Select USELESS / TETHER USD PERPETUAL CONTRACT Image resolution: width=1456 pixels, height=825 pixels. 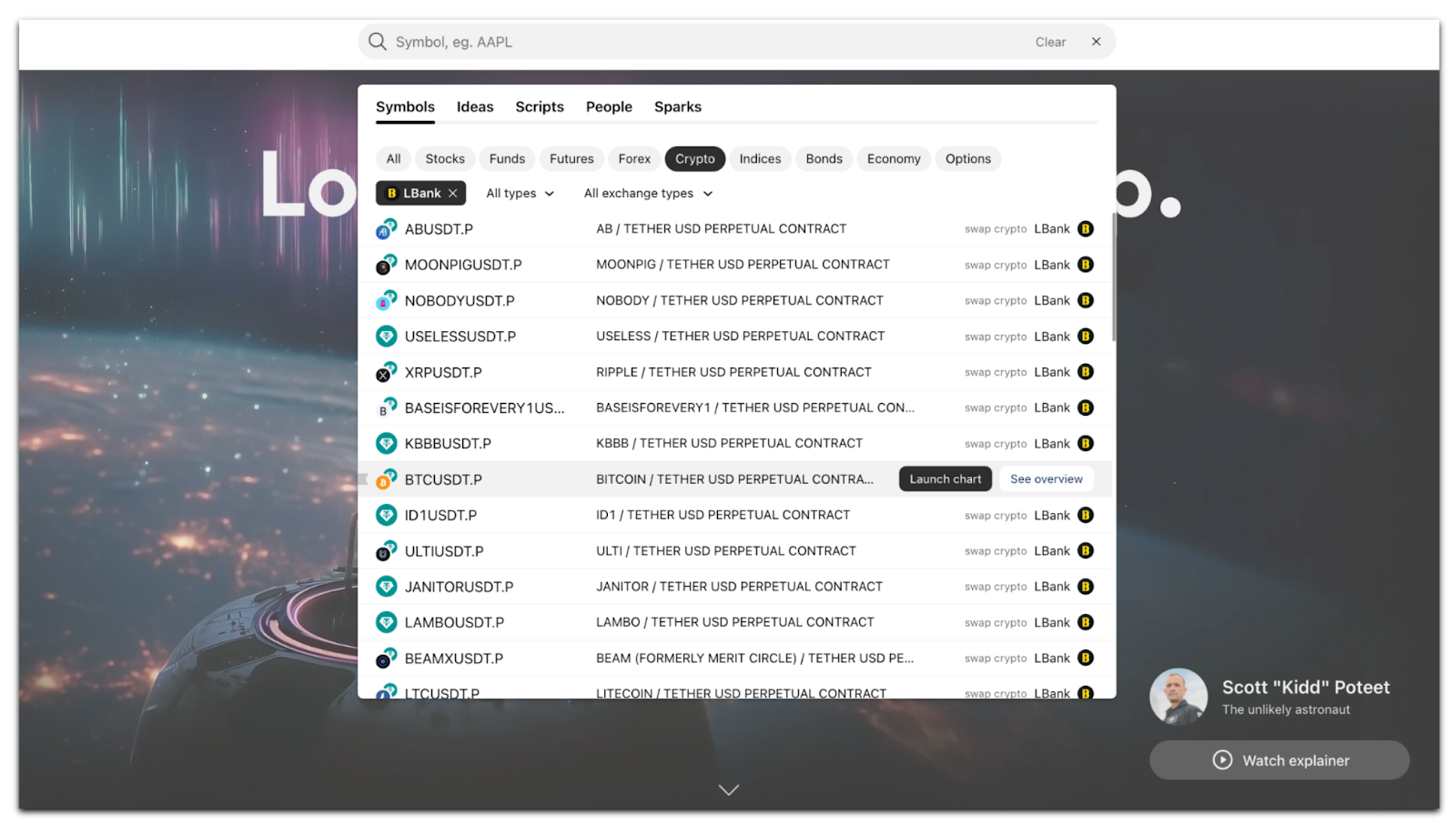coord(740,337)
